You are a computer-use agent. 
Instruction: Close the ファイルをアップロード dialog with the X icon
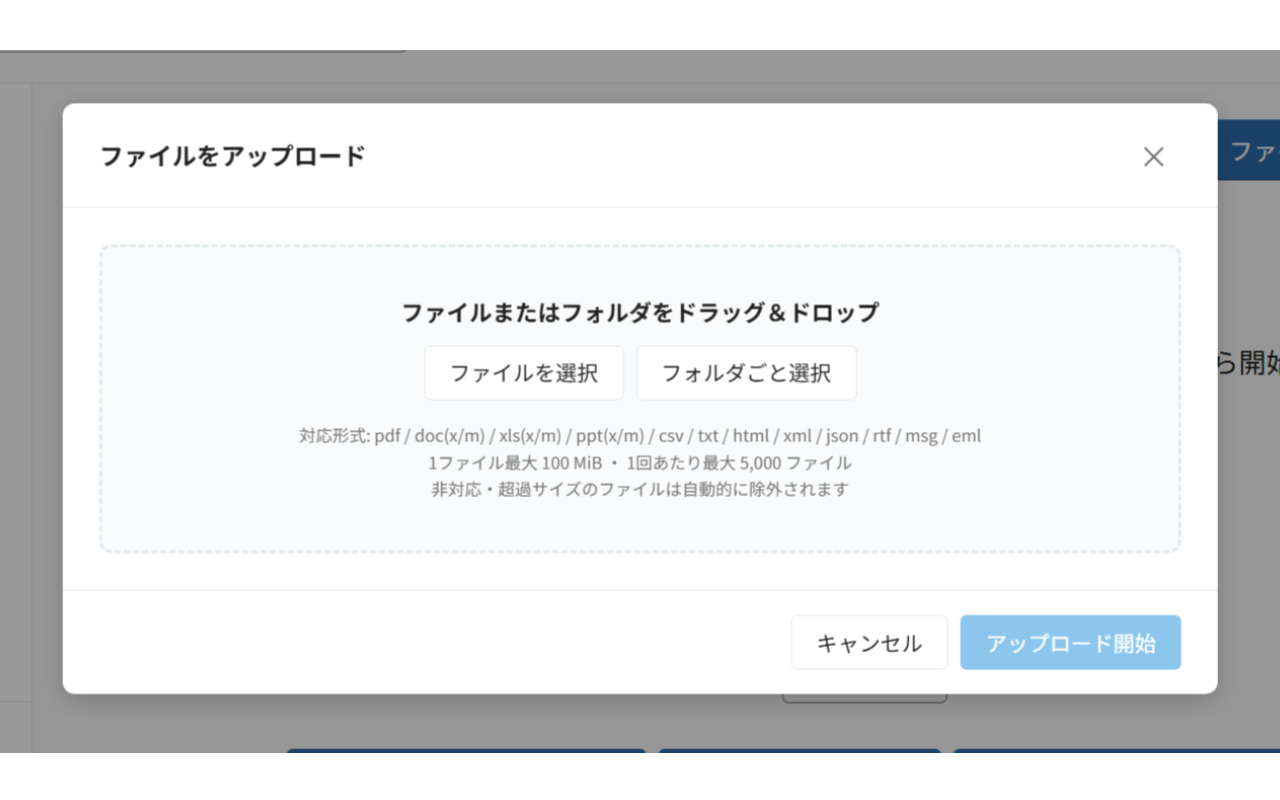tap(1153, 157)
